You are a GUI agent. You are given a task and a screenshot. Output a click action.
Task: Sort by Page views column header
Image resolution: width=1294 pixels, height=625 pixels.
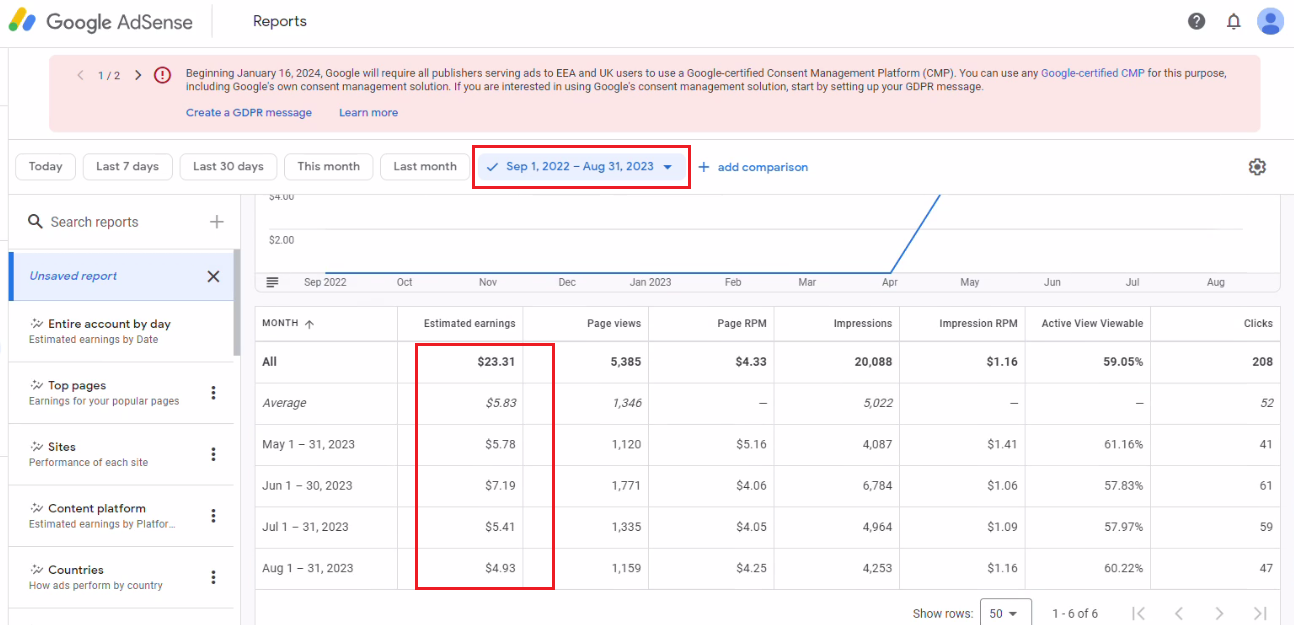click(614, 324)
